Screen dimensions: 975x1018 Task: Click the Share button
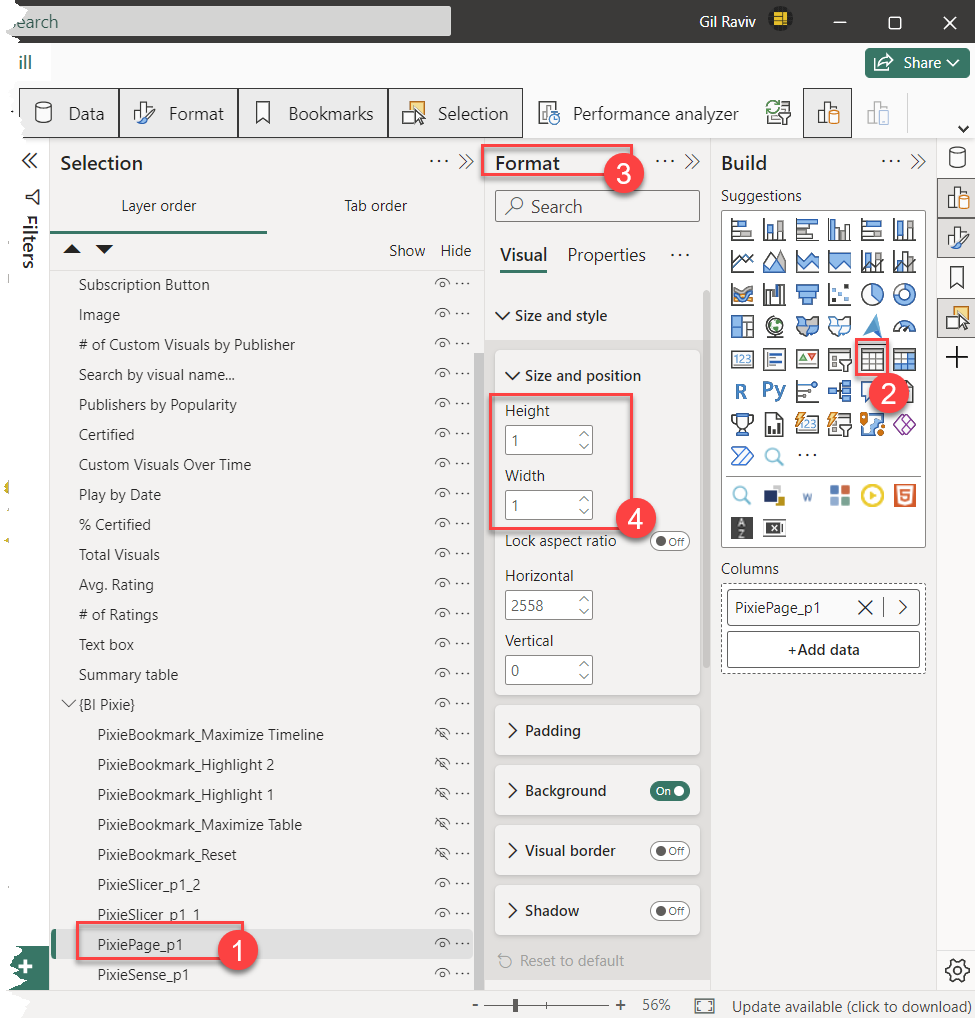click(x=917, y=62)
